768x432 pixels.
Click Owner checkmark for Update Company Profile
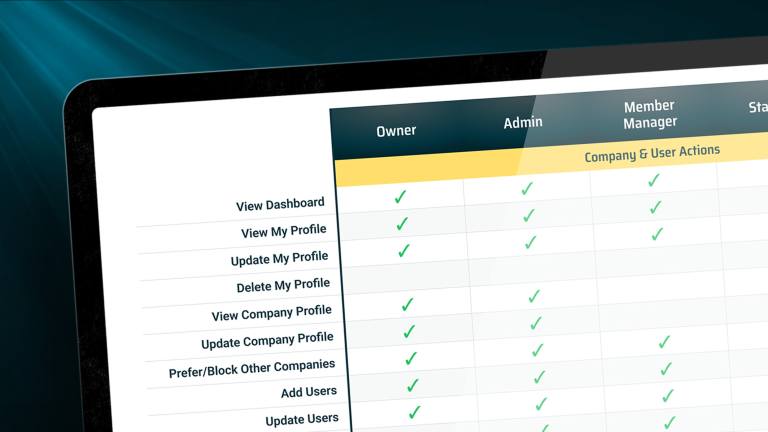[409, 332]
